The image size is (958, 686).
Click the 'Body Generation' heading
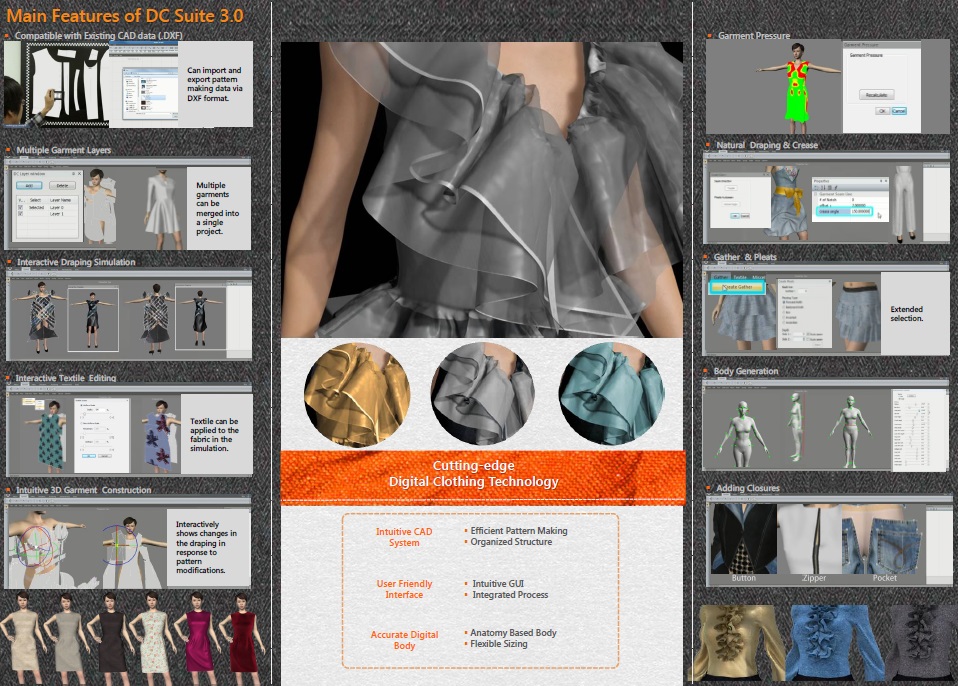click(x=745, y=371)
